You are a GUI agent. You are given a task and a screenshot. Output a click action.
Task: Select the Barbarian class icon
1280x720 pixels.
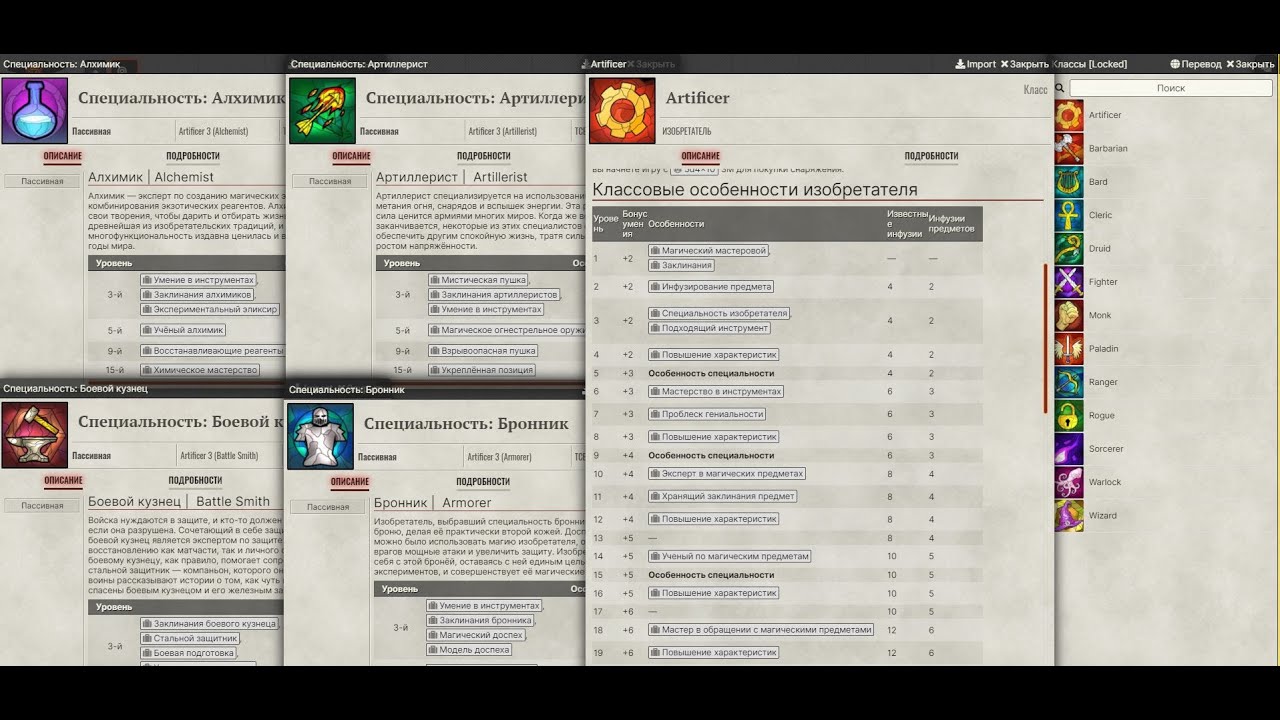(1069, 148)
